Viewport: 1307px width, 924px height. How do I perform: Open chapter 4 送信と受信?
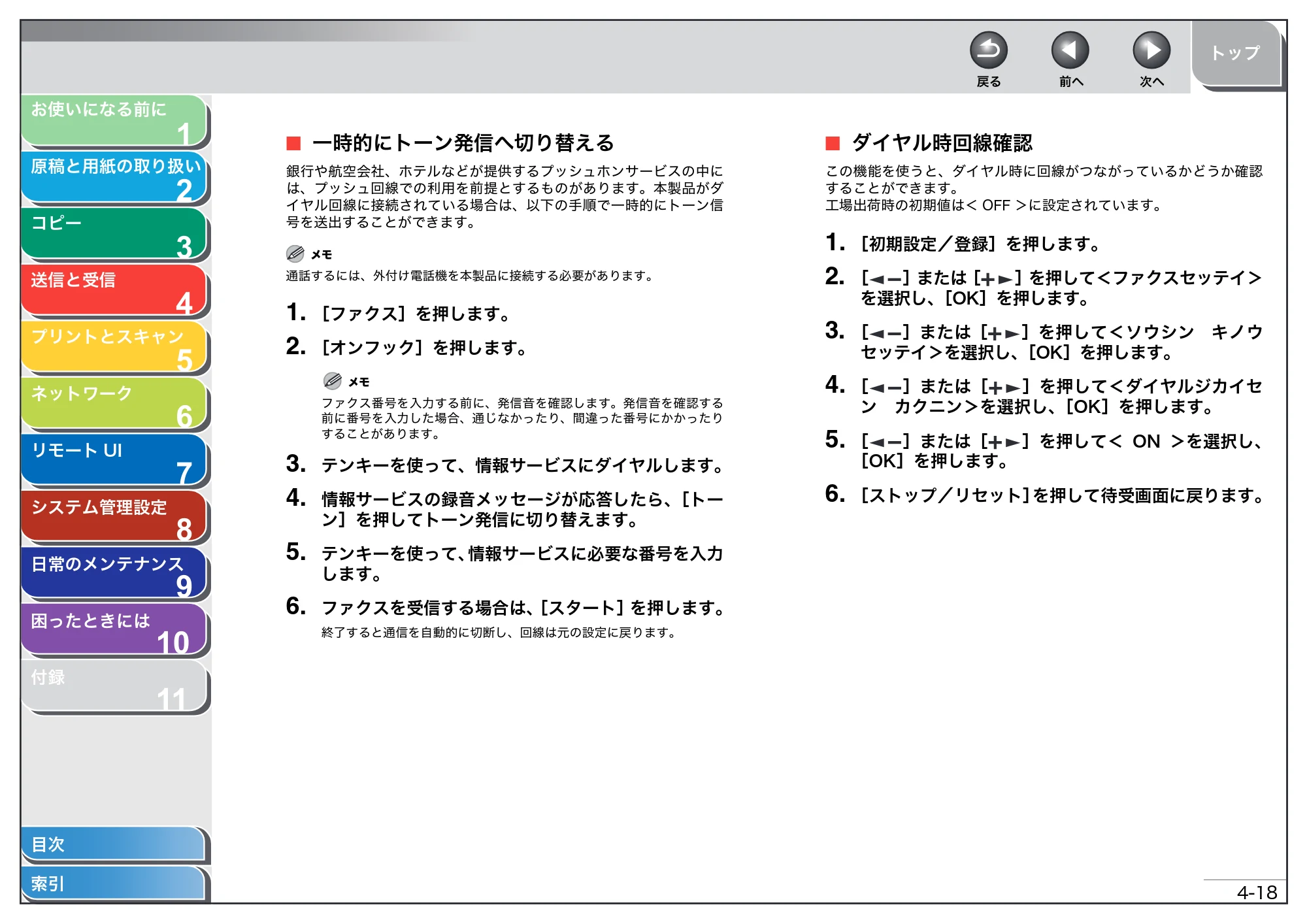pos(114,291)
